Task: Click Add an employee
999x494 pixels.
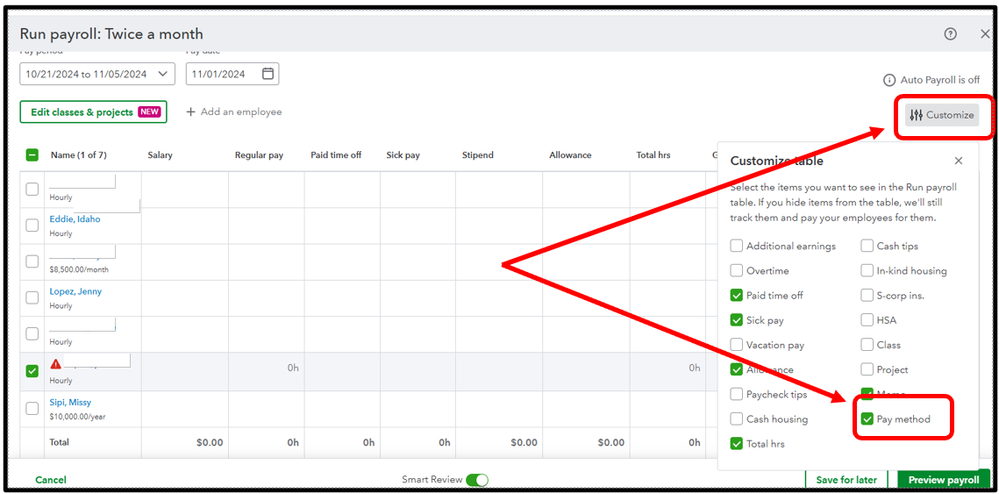Action: (x=234, y=112)
